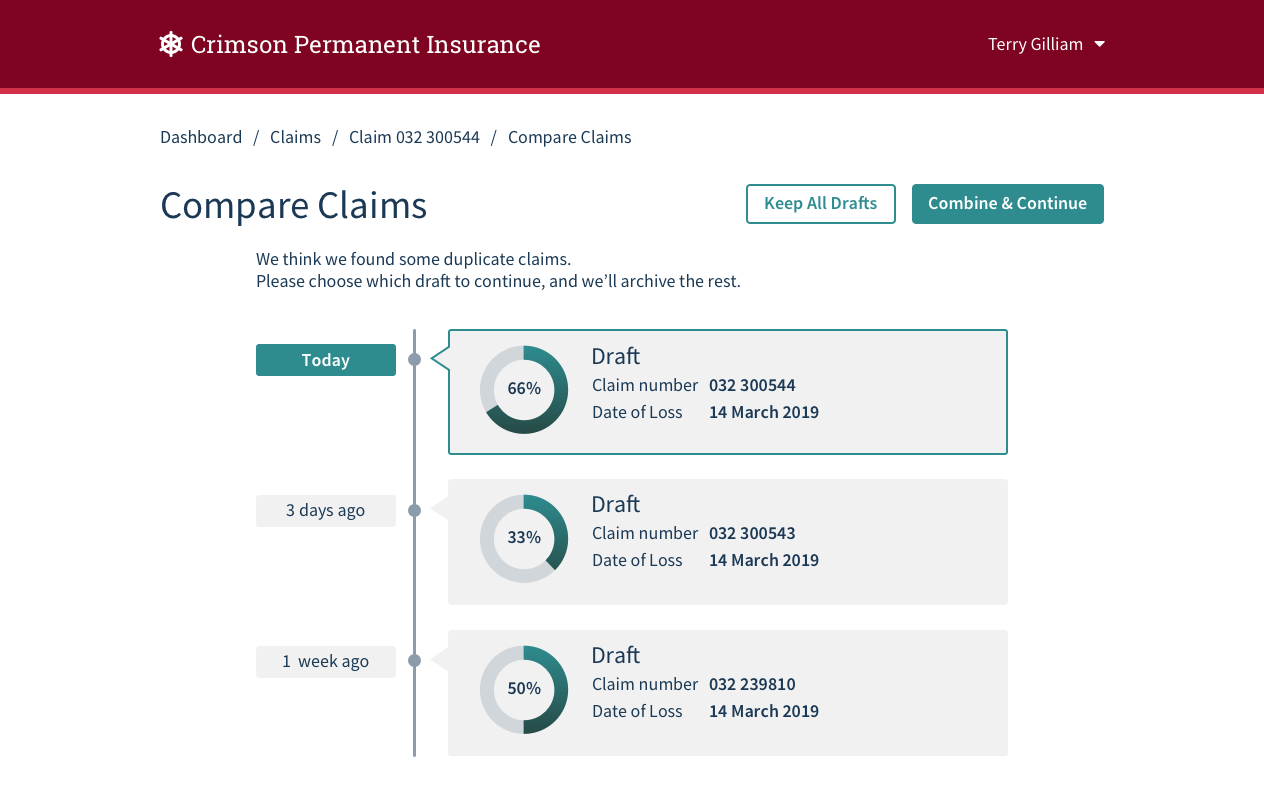Click the date of loss in claim 032 300543 card
This screenshot has width=1264, height=800.
point(764,560)
